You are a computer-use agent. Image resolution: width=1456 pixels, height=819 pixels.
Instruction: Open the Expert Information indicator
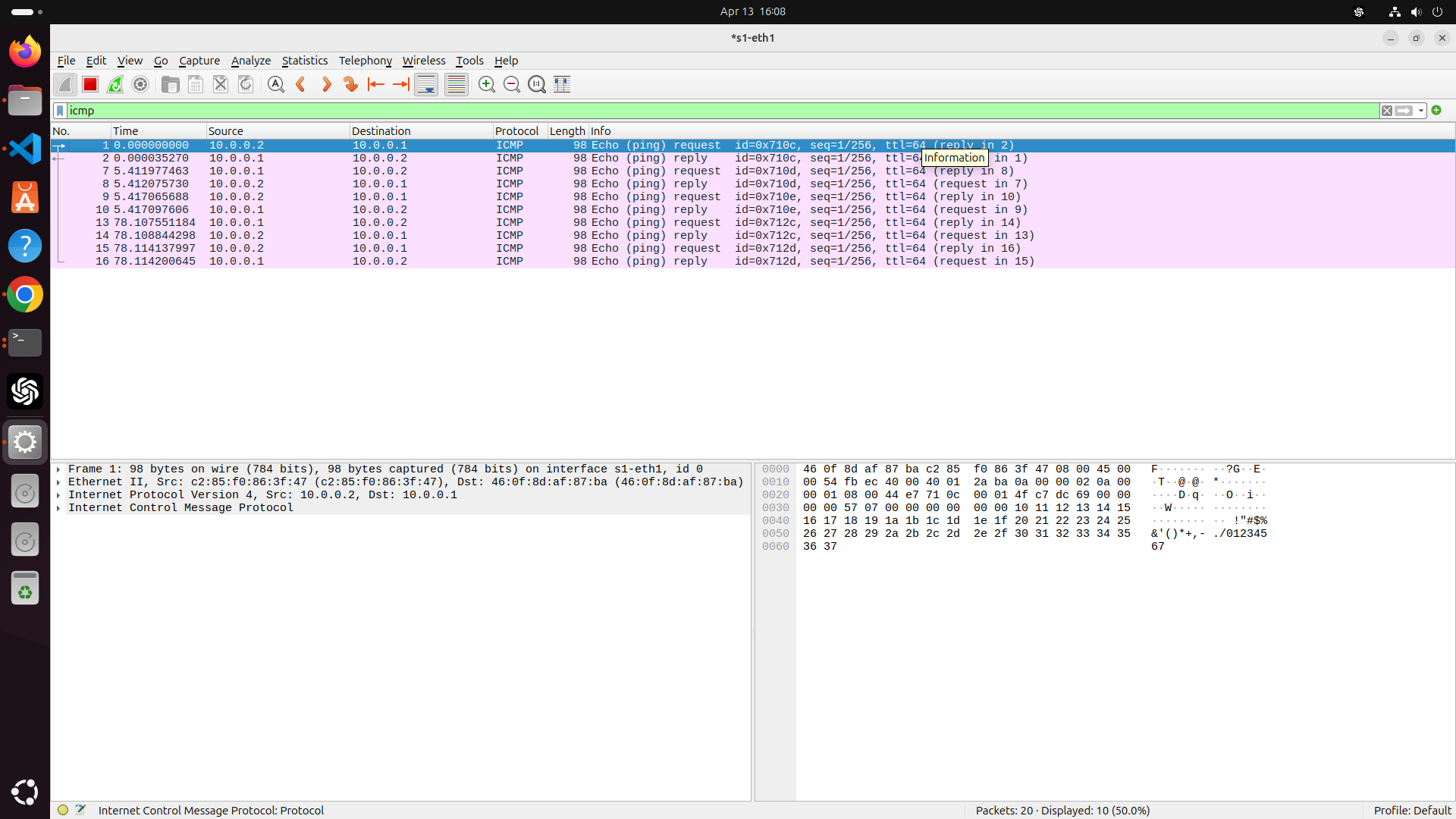coord(62,809)
